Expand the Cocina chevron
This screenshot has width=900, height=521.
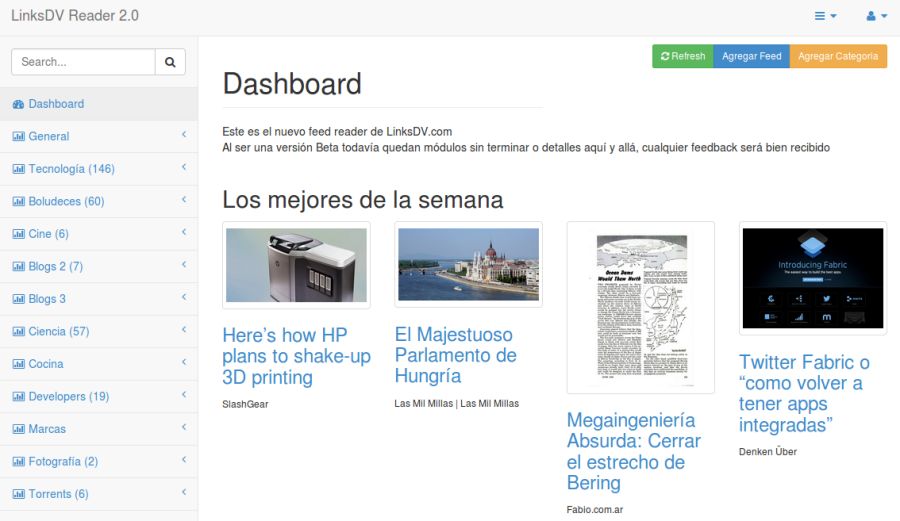184,362
